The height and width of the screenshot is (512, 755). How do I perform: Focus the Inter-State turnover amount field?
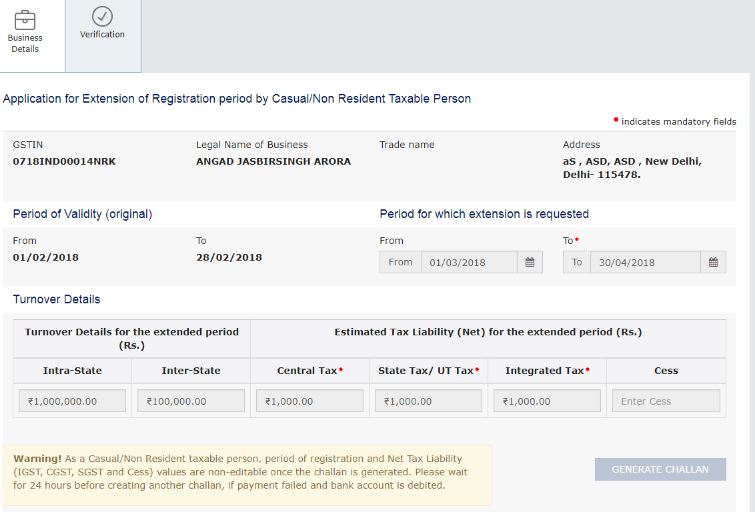pos(191,401)
